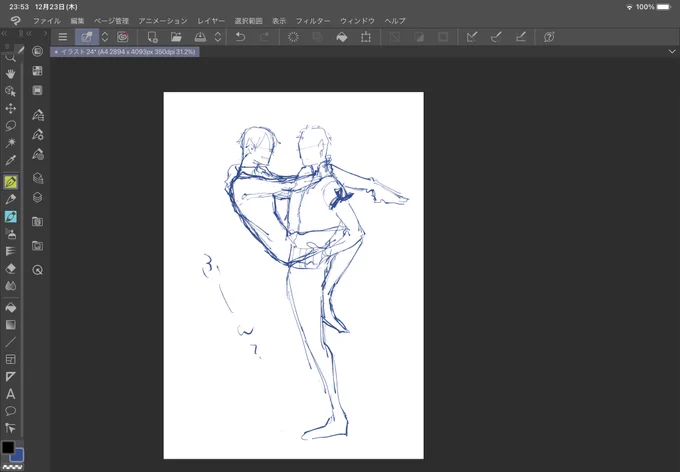The image size is (680, 472).
Task: Select the Fill bucket tool in left toolbar
Action: tap(10, 308)
